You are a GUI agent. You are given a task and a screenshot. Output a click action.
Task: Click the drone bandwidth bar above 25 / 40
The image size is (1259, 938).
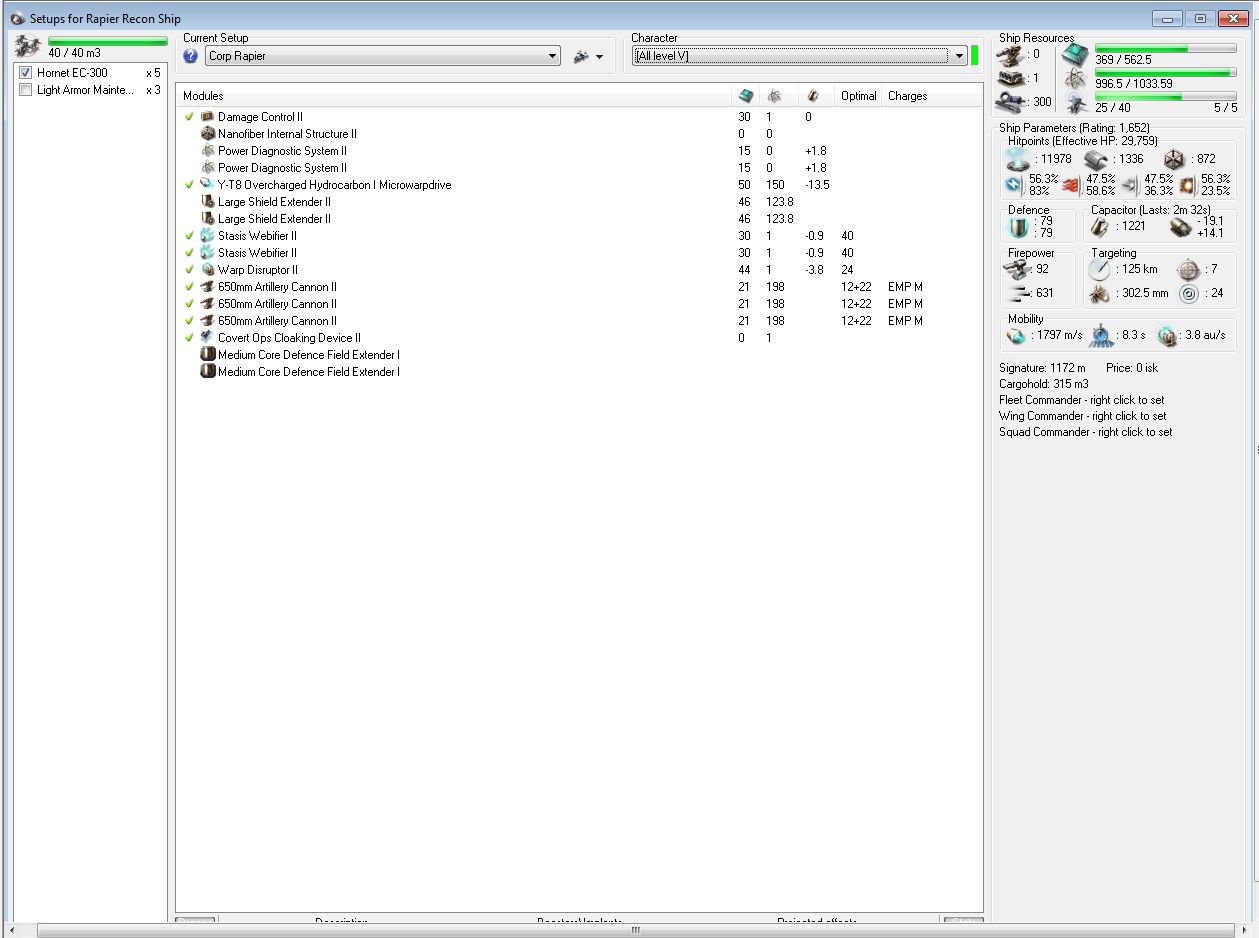click(1166, 96)
